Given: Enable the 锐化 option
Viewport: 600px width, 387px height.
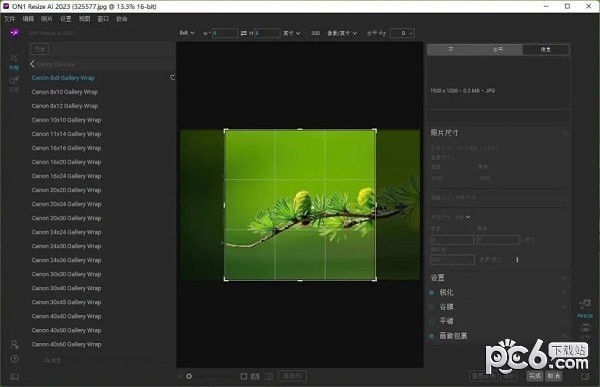Looking at the screenshot, I should (x=432, y=292).
